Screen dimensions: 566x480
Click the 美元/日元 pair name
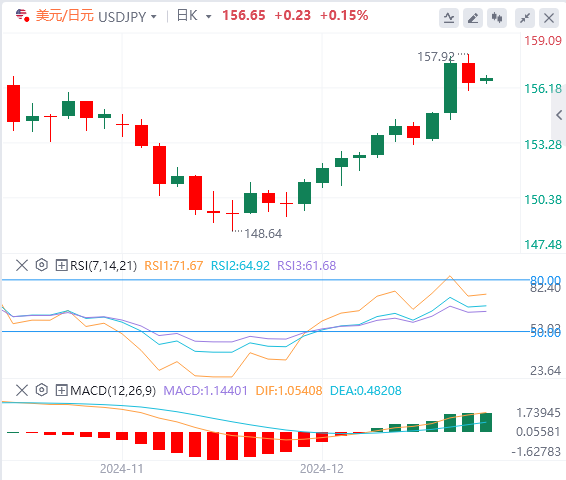click(x=65, y=16)
